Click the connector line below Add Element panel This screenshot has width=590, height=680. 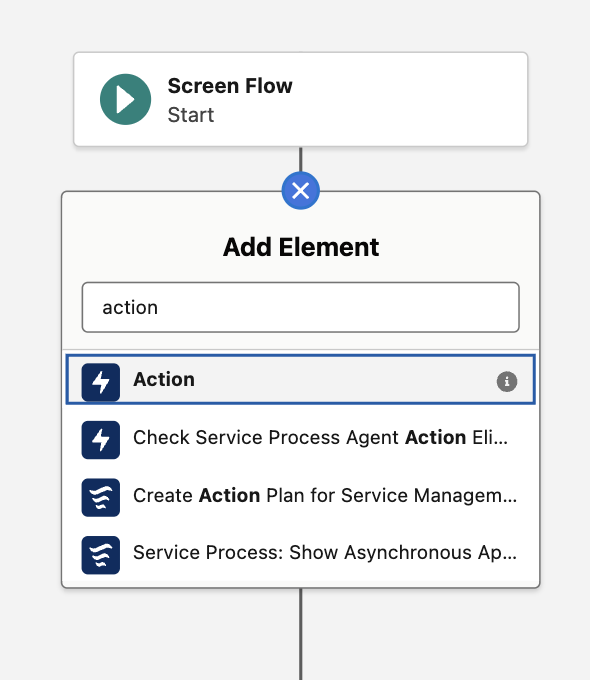pyautogui.click(x=301, y=634)
